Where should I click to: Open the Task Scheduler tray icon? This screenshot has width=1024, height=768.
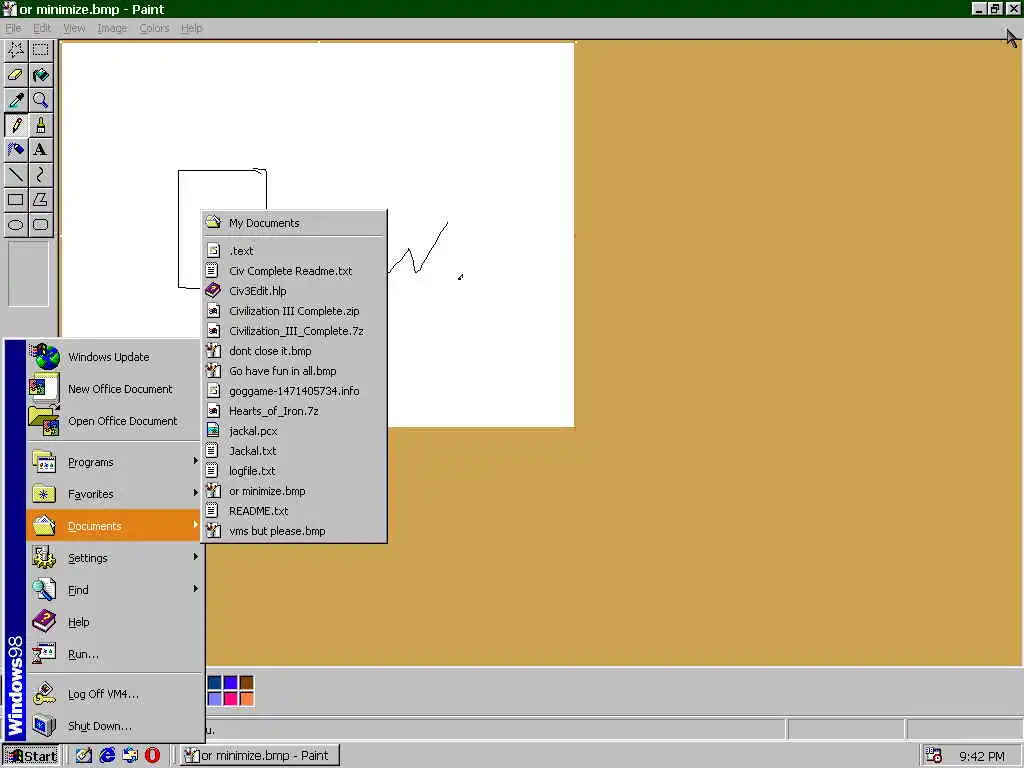click(x=933, y=756)
